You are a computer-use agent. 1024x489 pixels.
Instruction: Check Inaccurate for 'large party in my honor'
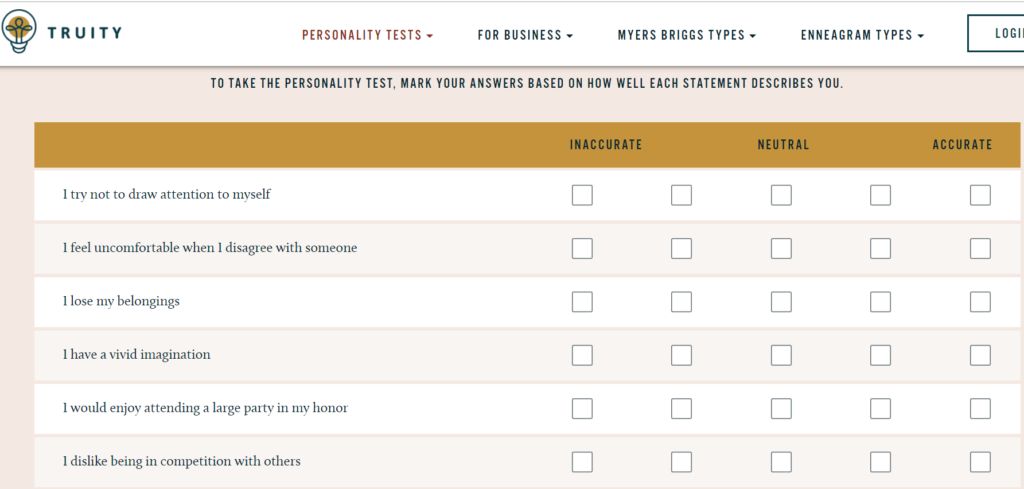(582, 408)
